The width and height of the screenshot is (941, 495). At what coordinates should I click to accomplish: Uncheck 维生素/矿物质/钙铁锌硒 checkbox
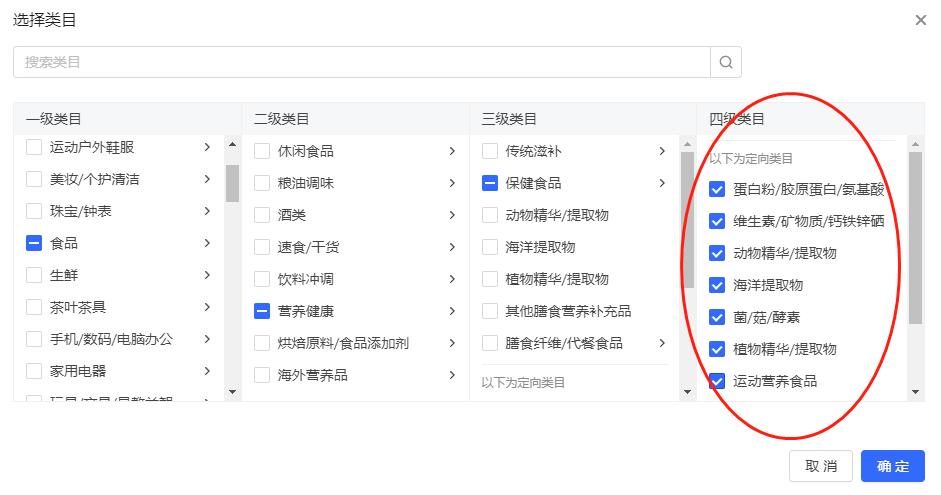pyautogui.click(x=717, y=221)
